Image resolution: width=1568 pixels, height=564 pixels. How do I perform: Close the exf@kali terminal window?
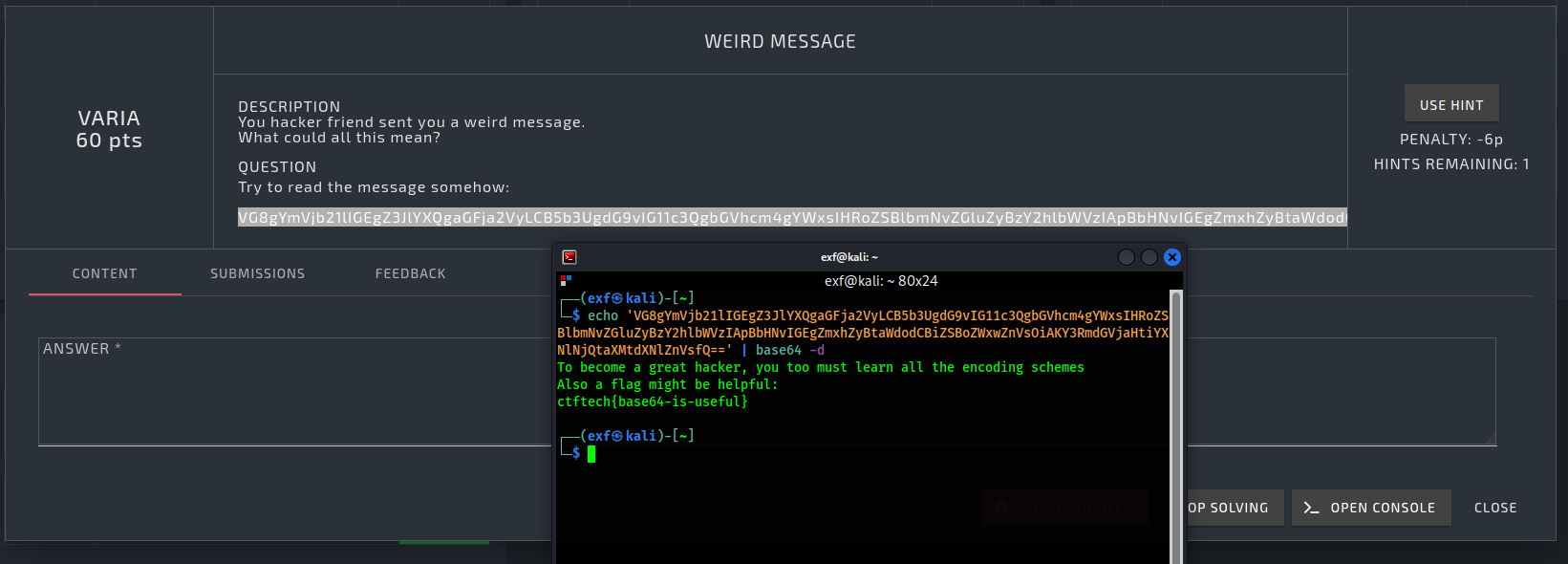1172,257
